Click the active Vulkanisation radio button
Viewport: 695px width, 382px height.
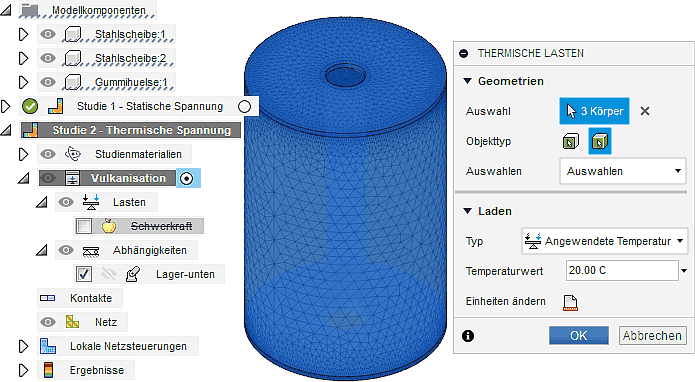(x=187, y=179)
